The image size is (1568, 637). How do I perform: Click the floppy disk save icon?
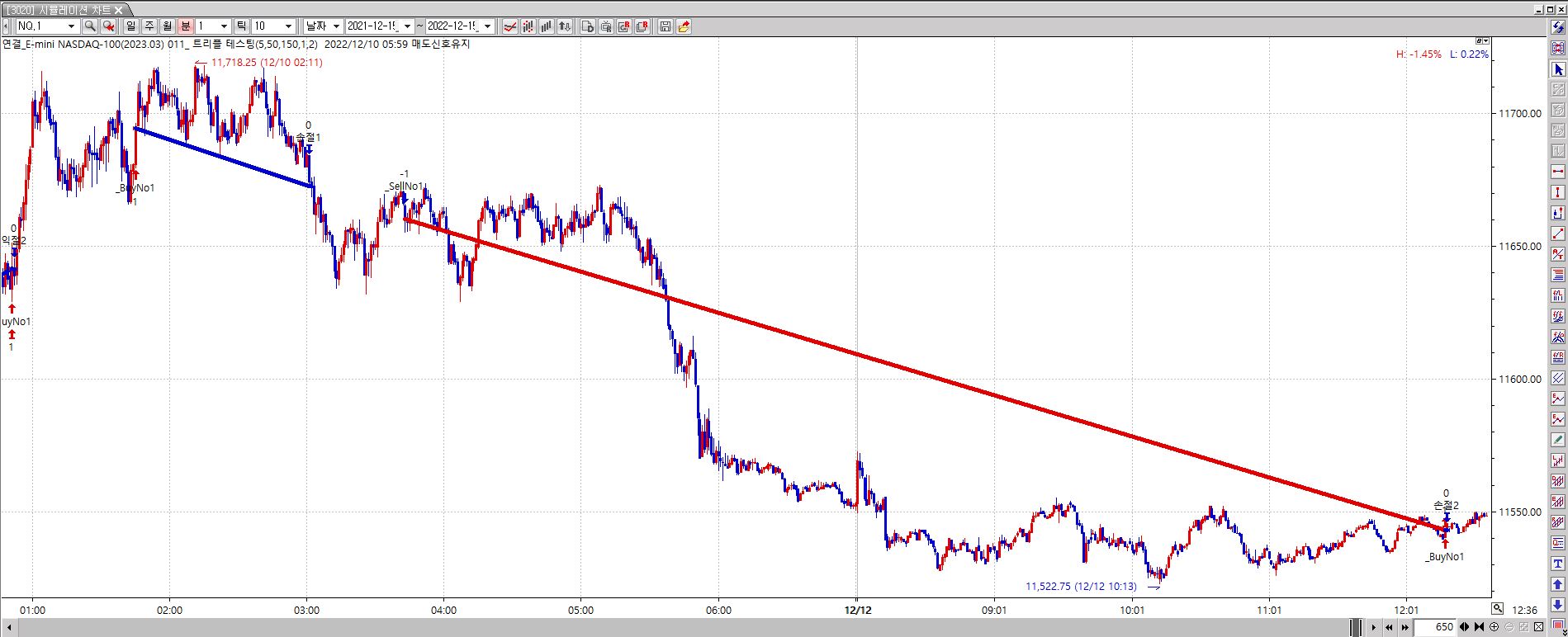pos(666,26)
